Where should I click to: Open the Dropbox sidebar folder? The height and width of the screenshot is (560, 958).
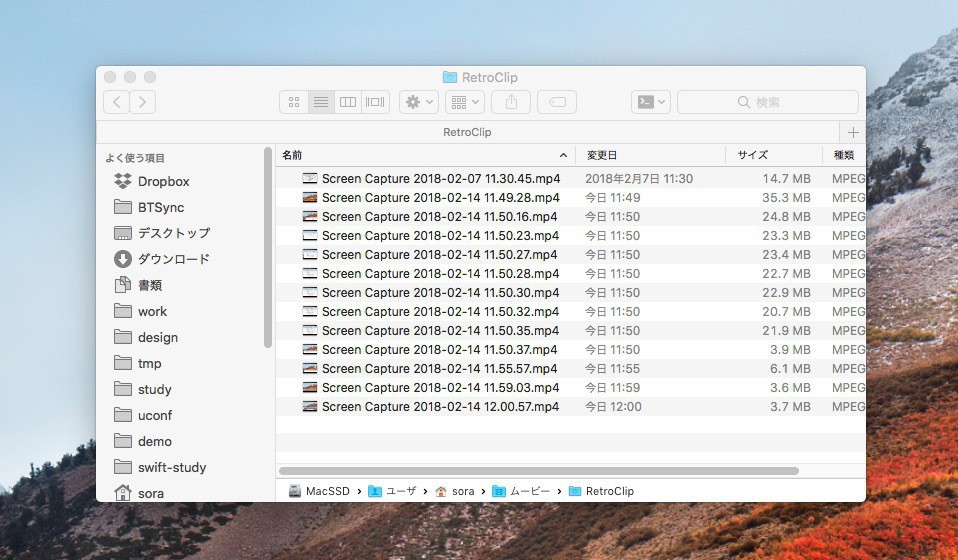(163, 181)
